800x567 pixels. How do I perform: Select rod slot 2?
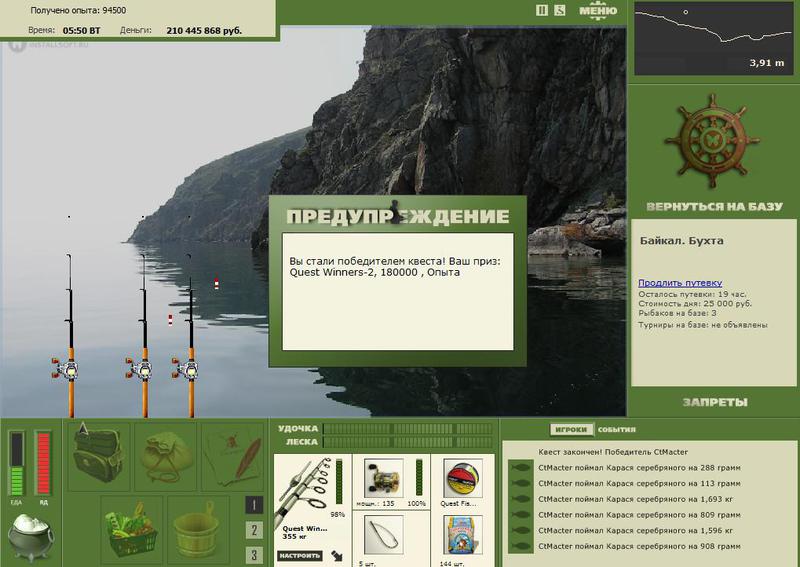254,530
